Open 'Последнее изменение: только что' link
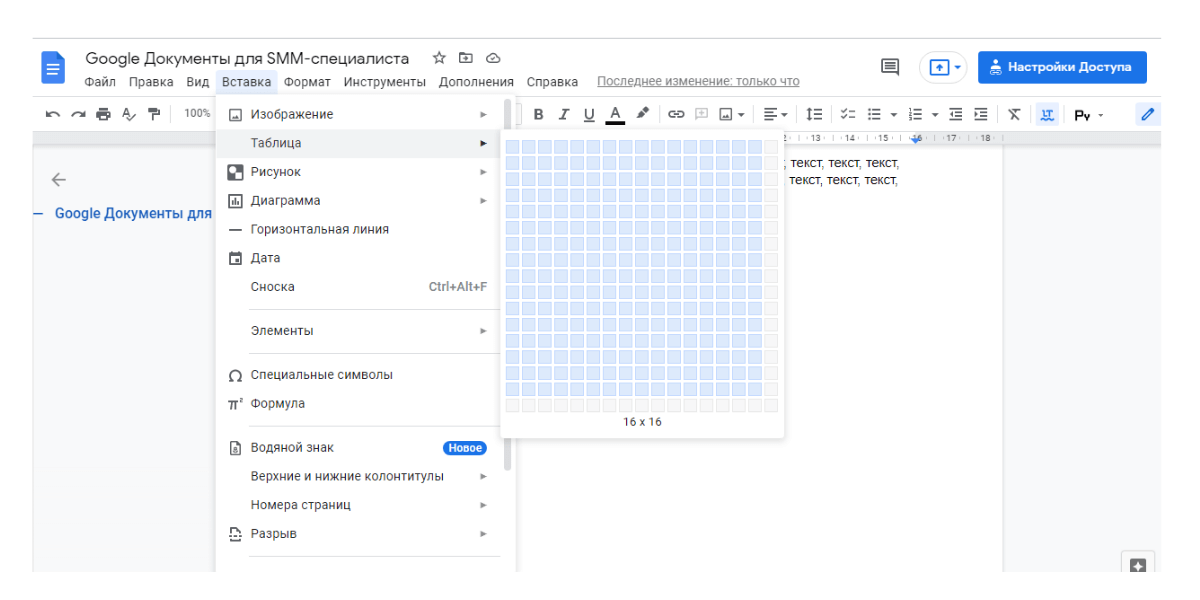 click(x=698, y=82)
